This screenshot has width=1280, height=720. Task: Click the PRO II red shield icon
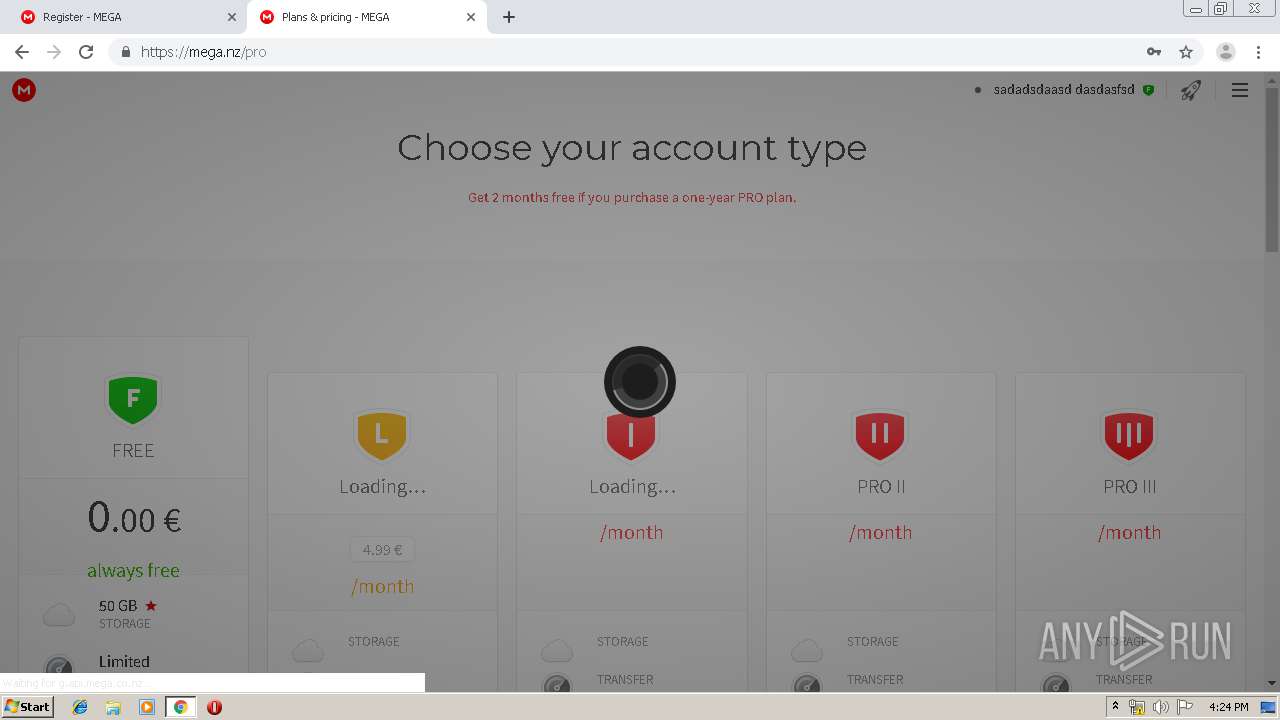[x=880, y=435]
